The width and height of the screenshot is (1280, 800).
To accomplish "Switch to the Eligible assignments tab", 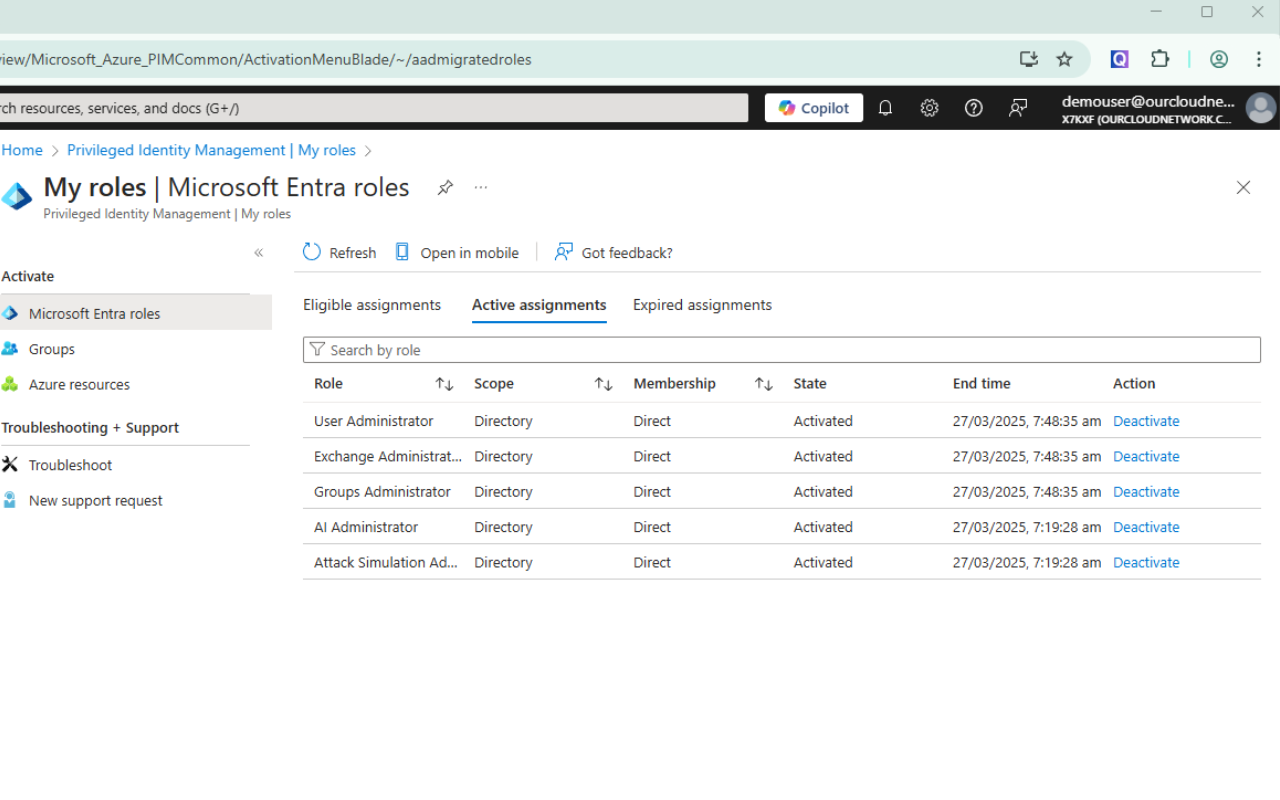I will point(372,305).
